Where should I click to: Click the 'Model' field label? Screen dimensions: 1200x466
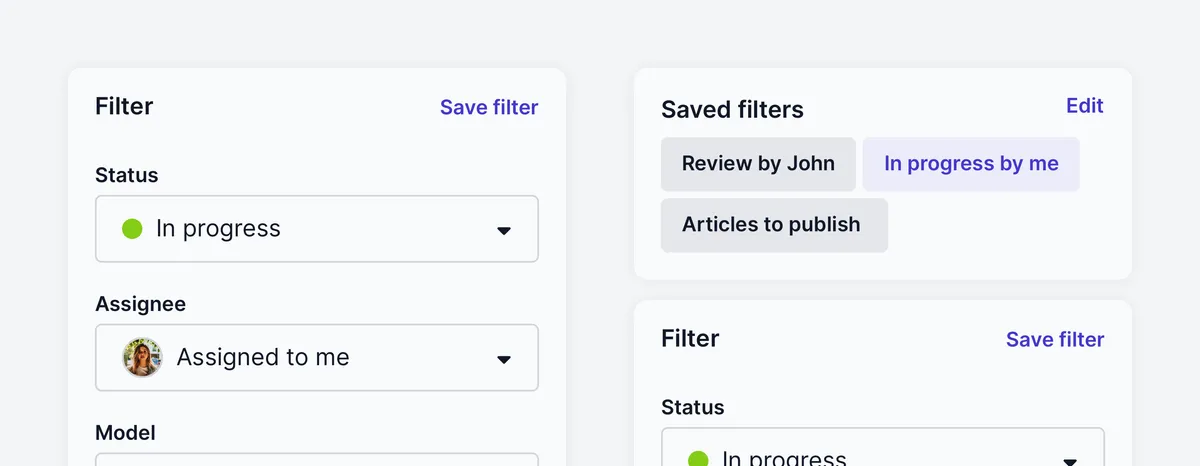tap(125, 433)
